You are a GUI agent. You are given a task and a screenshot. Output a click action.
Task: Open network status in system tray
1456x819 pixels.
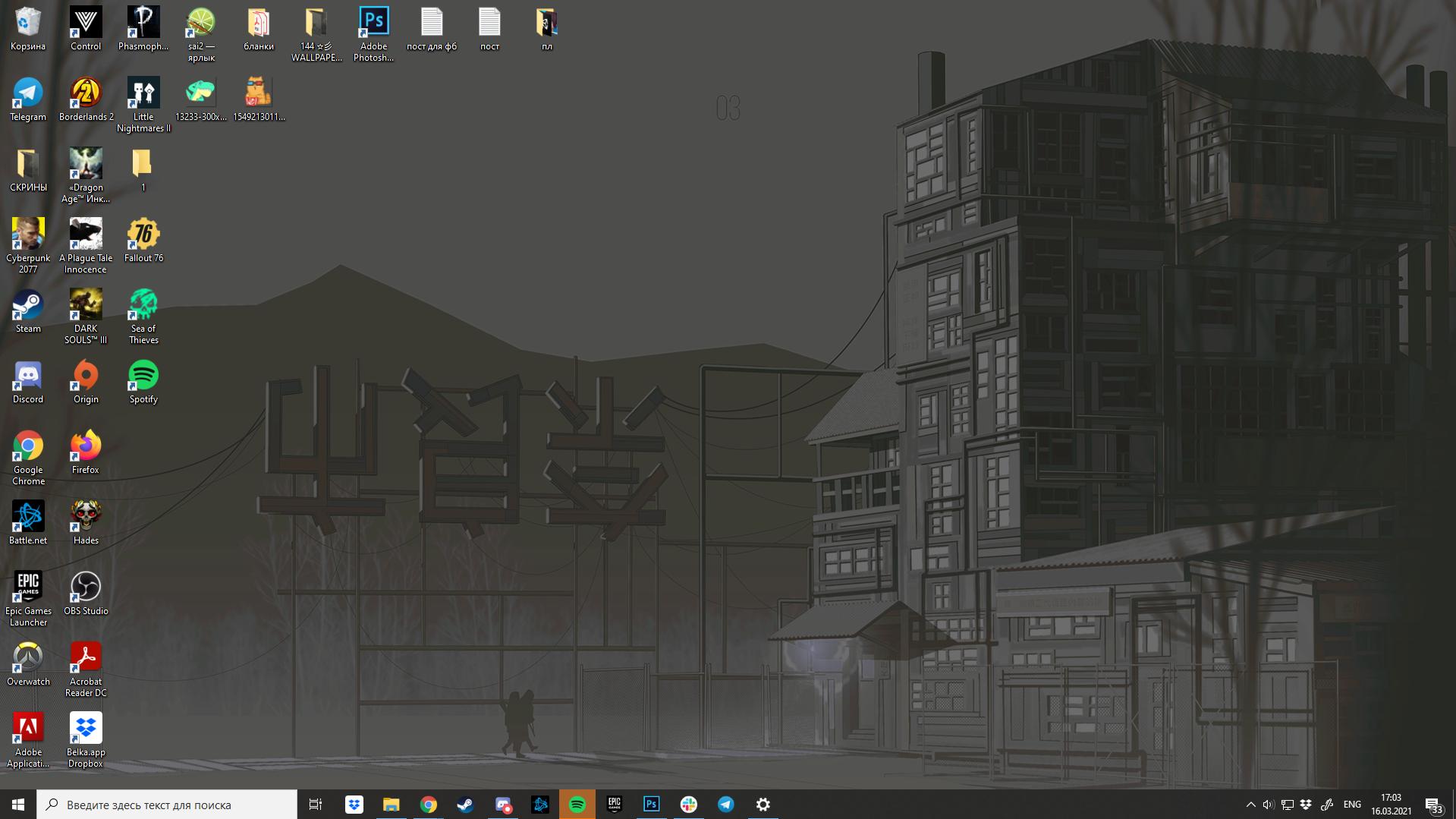tap(1288, 805)
